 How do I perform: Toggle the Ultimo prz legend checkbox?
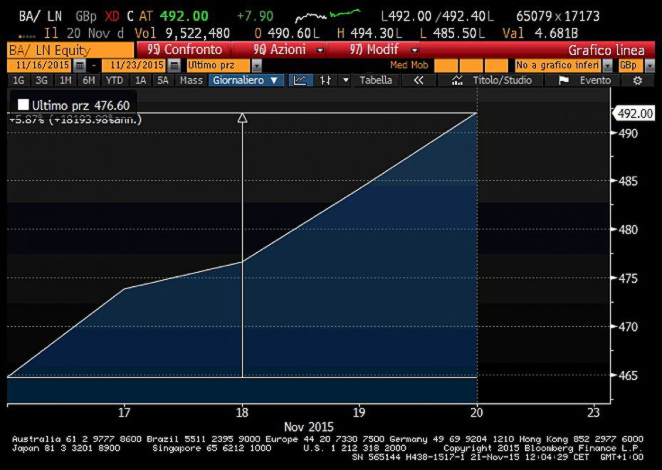tap(23, 104)
